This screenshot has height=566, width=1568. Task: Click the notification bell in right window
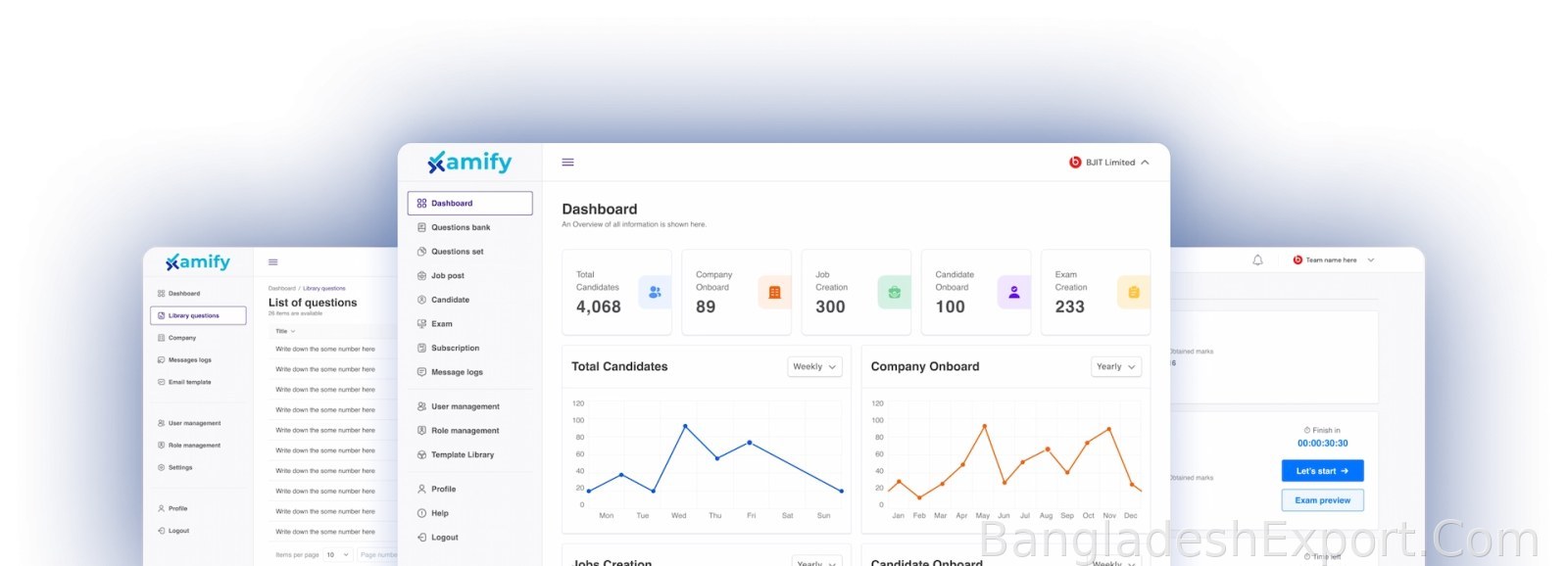(1257, 259)
